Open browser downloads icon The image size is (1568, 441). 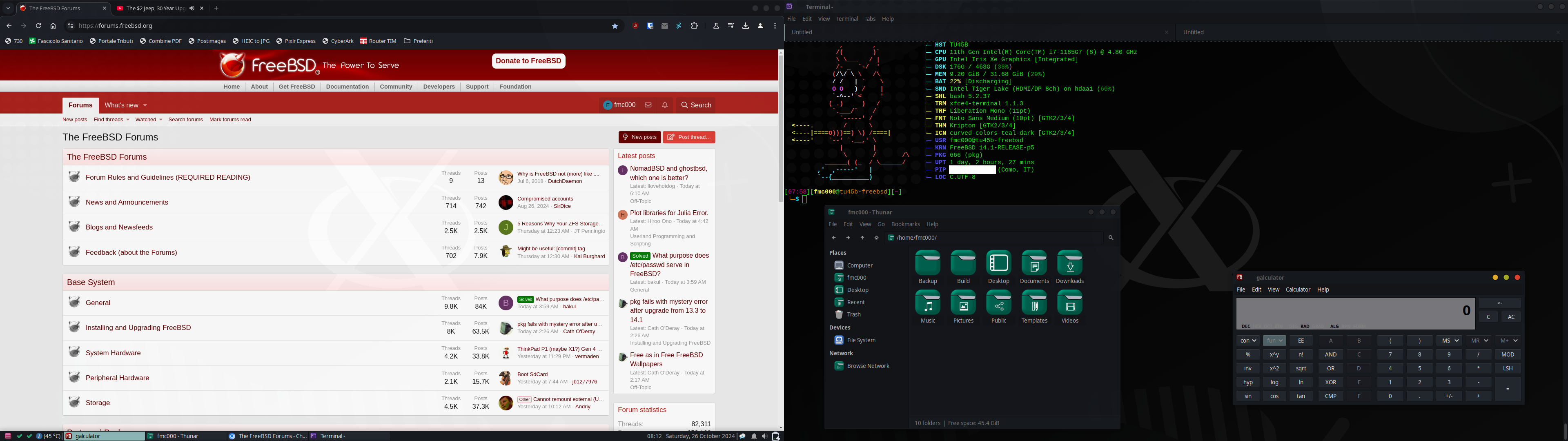coord(745,26)
